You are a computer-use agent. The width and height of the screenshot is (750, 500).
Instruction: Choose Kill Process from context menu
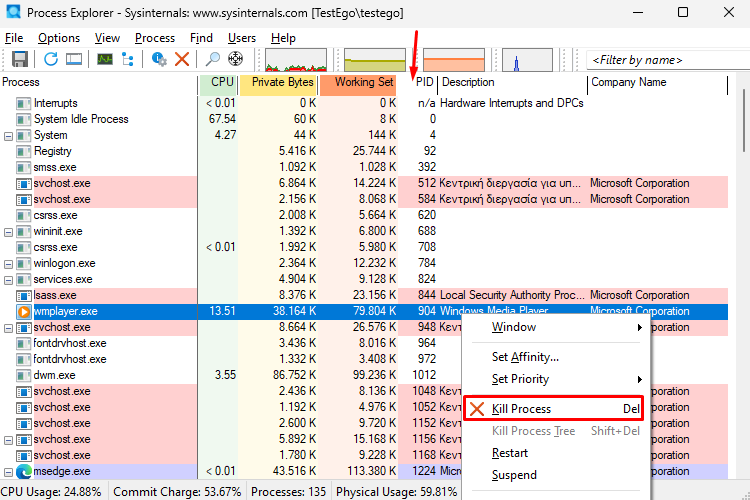553,409
